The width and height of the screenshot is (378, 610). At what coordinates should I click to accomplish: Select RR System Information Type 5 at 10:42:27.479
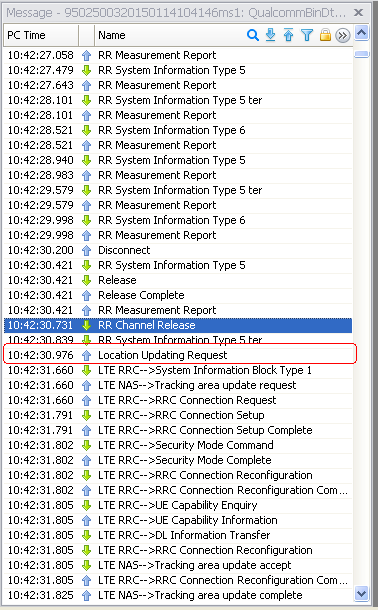point(178,70)
